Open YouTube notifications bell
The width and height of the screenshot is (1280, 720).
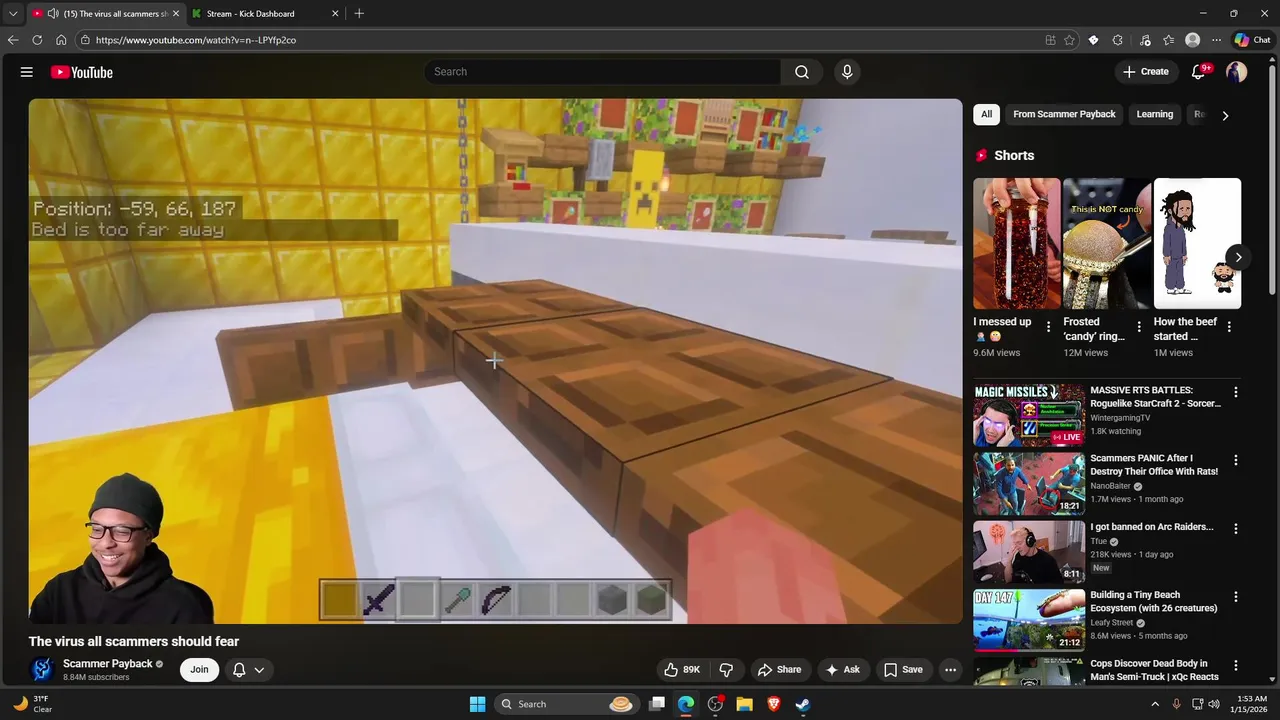pos(1198,72)
